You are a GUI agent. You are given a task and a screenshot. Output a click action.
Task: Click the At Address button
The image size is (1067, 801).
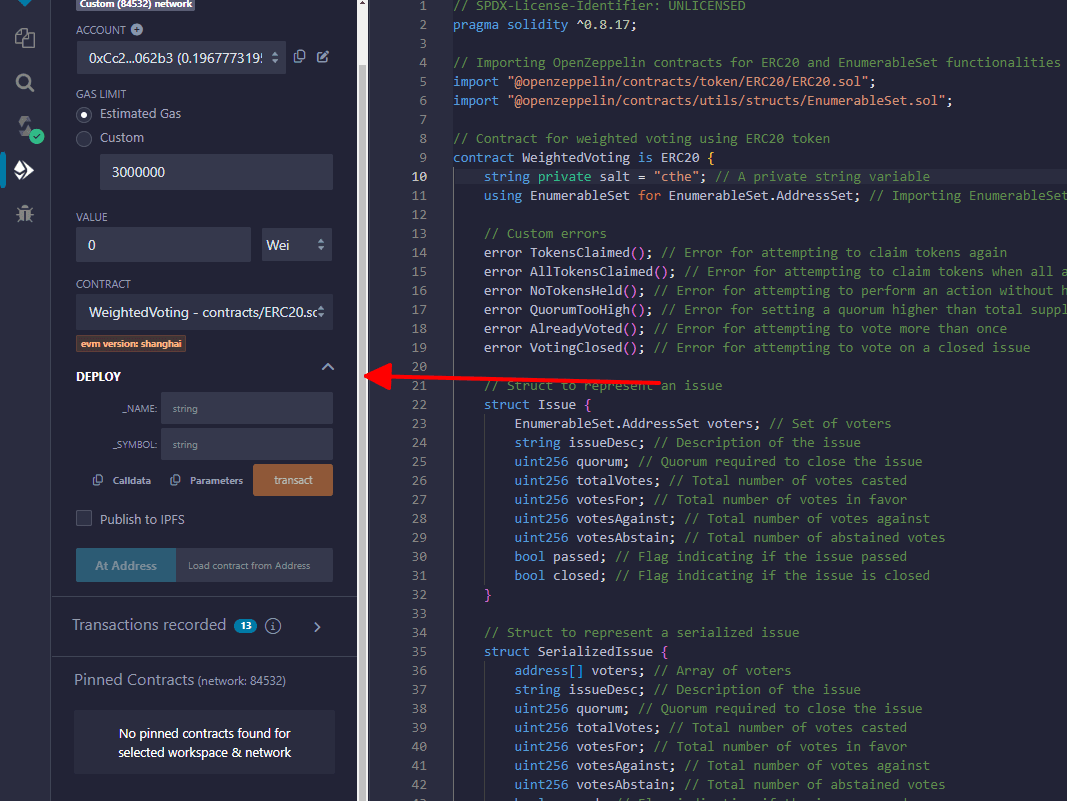tap(126, 566)
